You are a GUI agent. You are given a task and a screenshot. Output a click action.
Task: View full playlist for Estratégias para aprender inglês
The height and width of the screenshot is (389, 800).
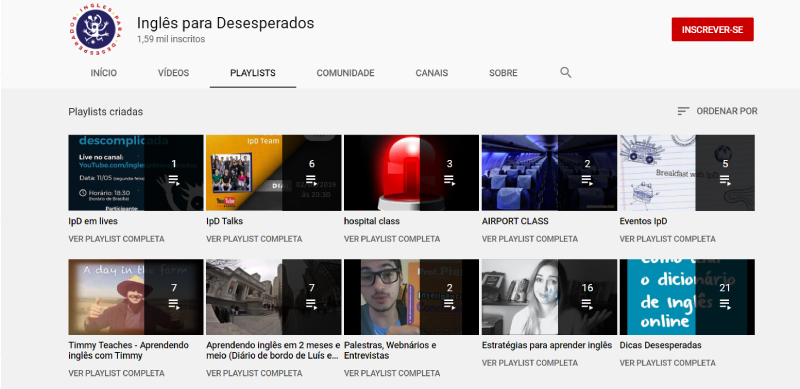530,363
